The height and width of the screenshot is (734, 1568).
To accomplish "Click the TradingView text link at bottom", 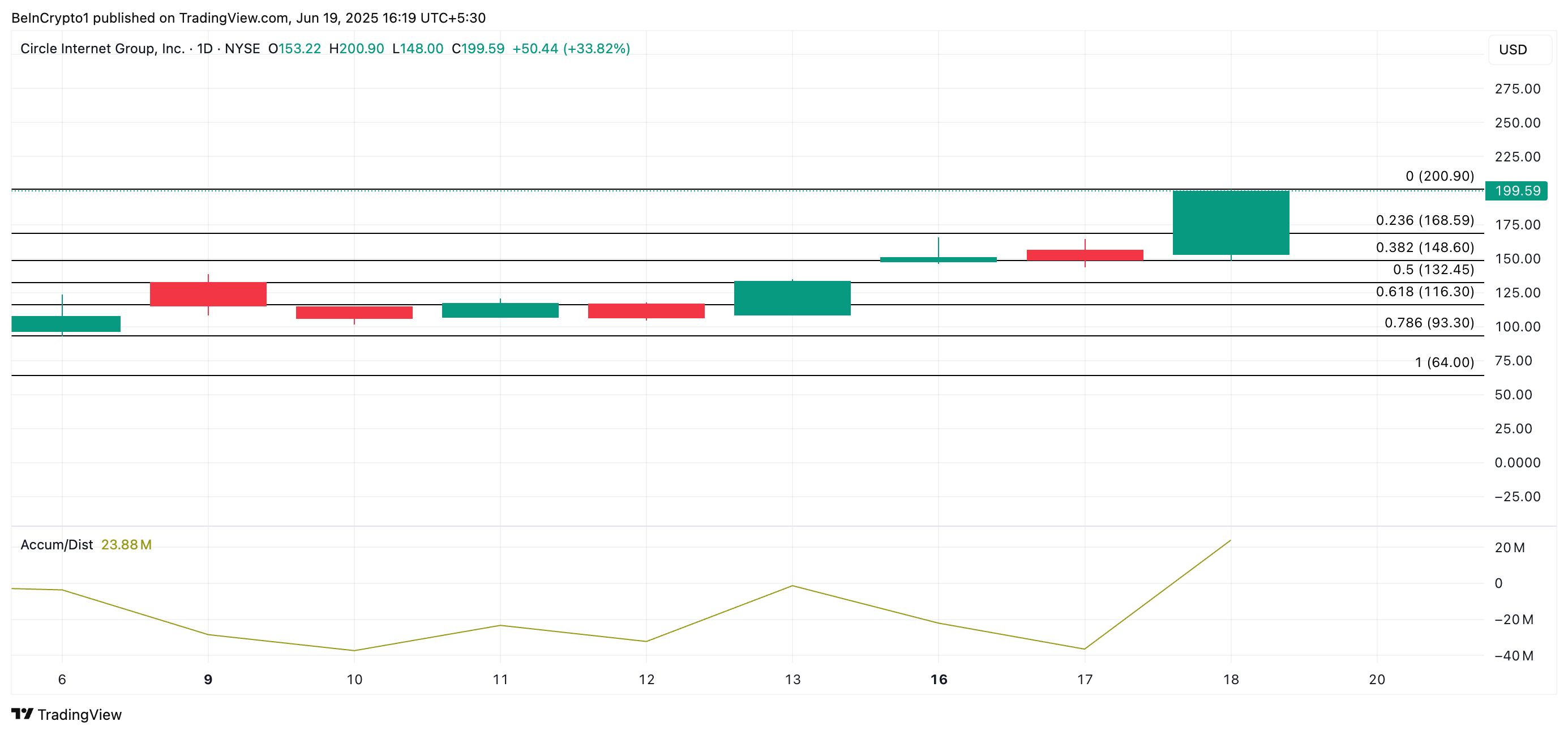I will pos(79,715).
